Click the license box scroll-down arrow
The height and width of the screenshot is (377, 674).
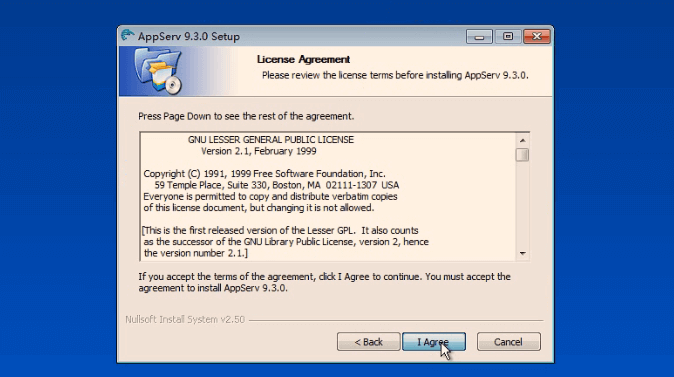click(522, 253)
